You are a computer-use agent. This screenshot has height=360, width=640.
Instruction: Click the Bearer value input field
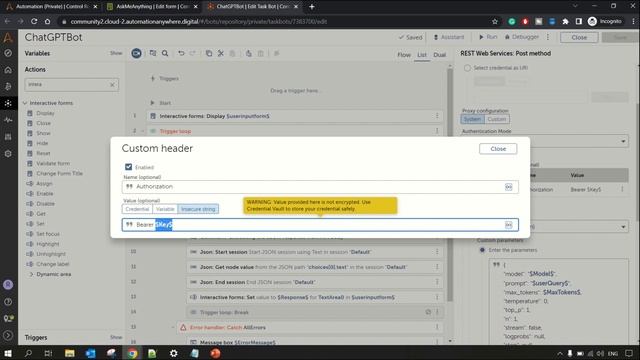pyautogui.click(x=320, y=225)
